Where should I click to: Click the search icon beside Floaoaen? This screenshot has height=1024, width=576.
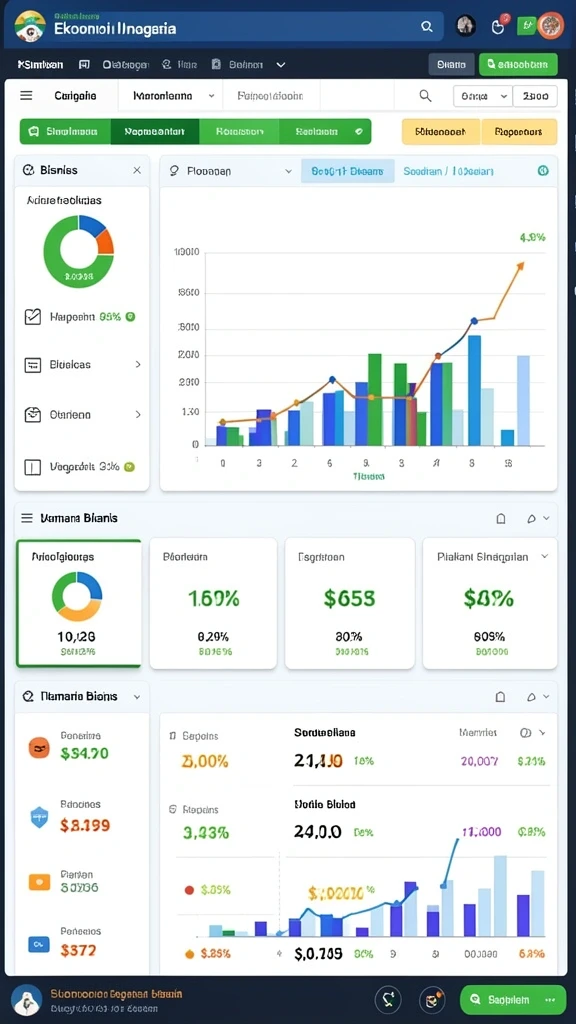tap(174, 170)
